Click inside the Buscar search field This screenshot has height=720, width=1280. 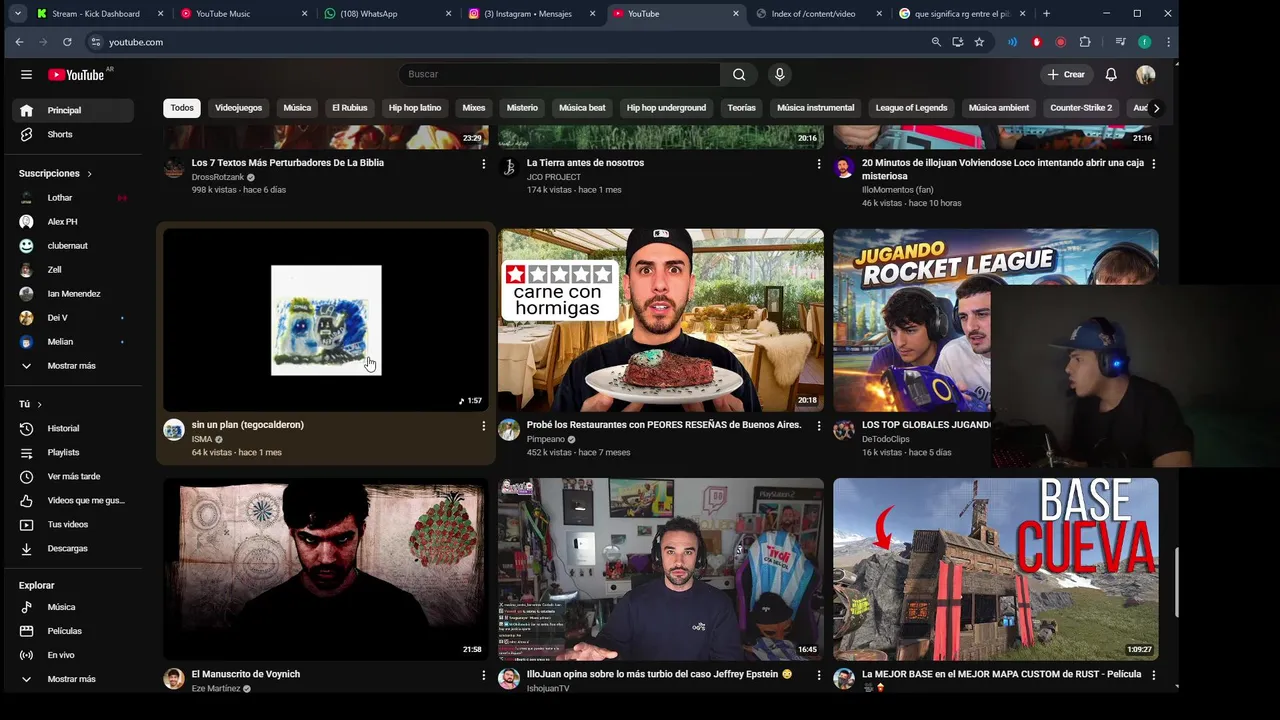tap(559, 74)
